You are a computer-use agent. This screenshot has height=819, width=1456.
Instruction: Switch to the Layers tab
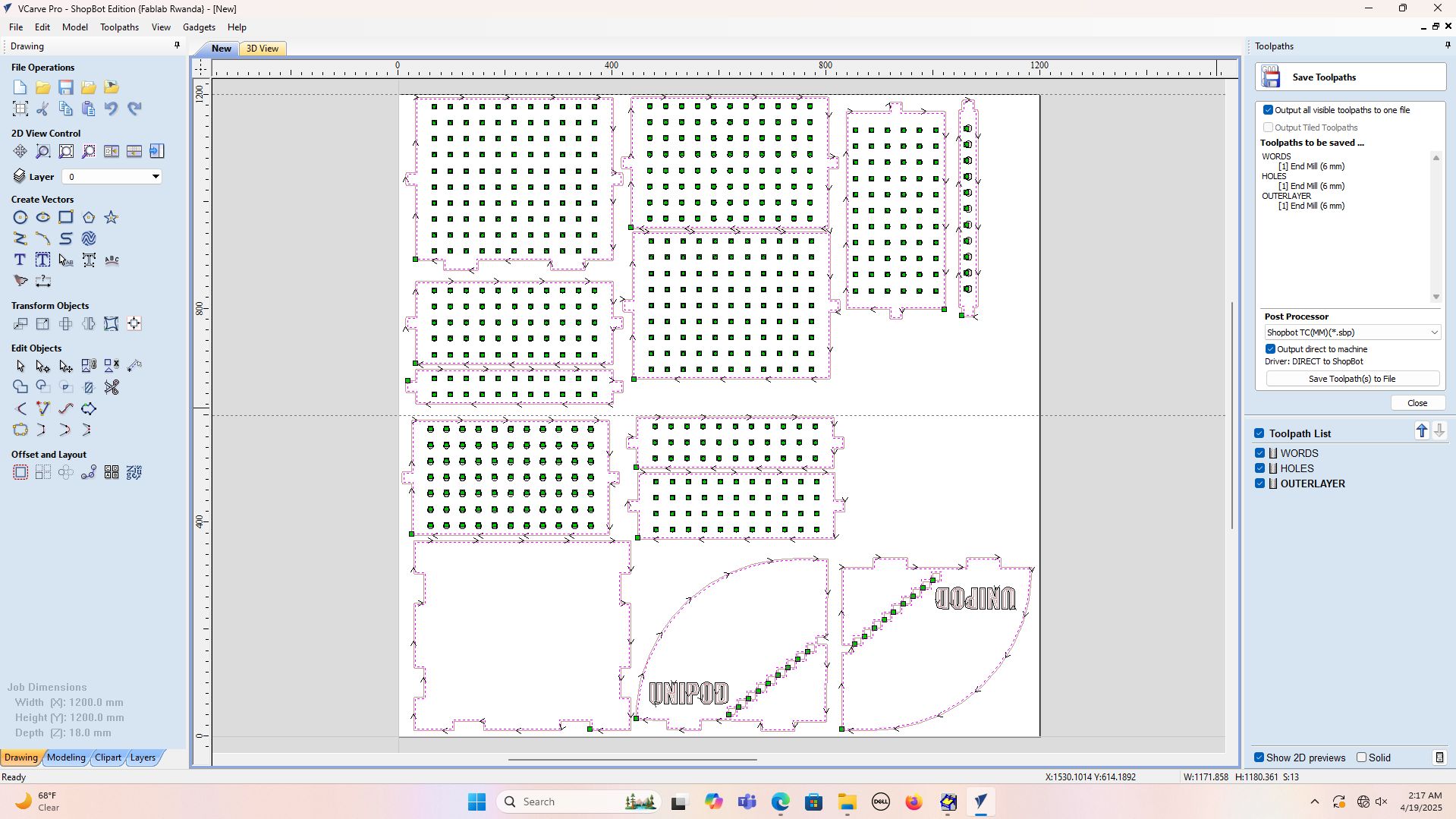pos(143,758)
